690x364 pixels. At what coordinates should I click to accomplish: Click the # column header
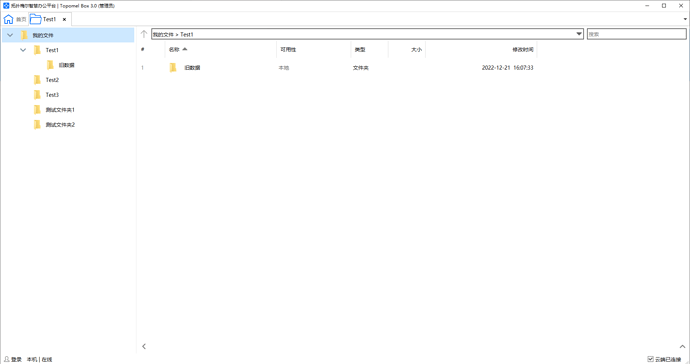pyautogui.click(x=143, y=50)
